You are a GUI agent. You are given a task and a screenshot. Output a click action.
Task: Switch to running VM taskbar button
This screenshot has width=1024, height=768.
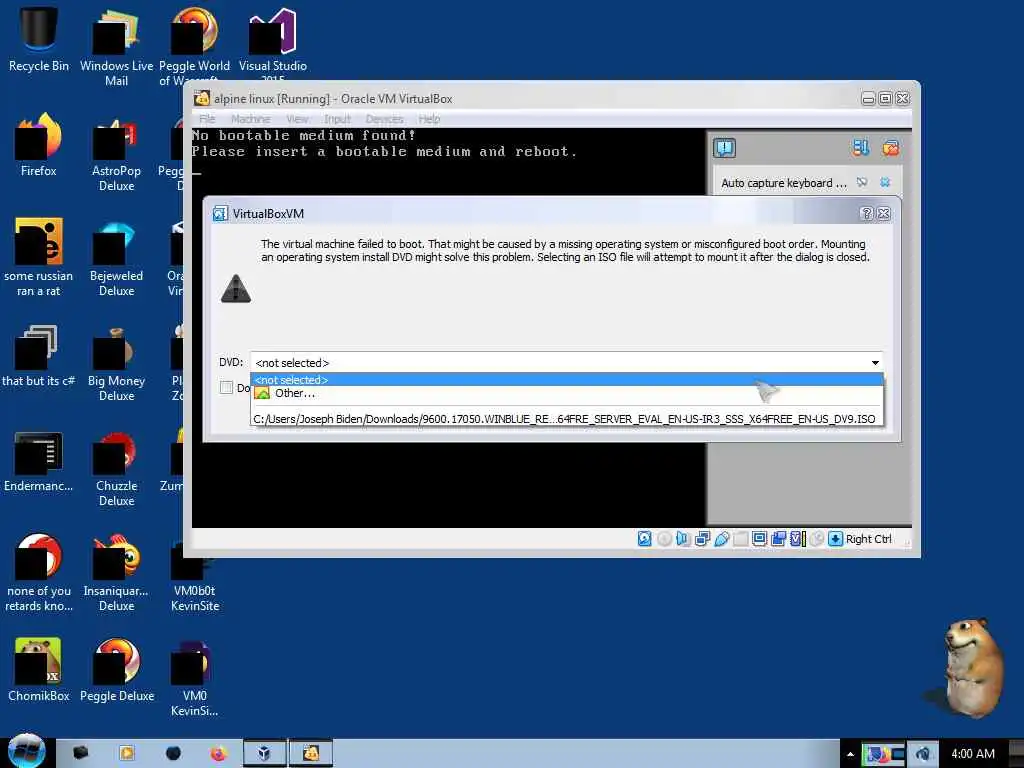point(311,753)
